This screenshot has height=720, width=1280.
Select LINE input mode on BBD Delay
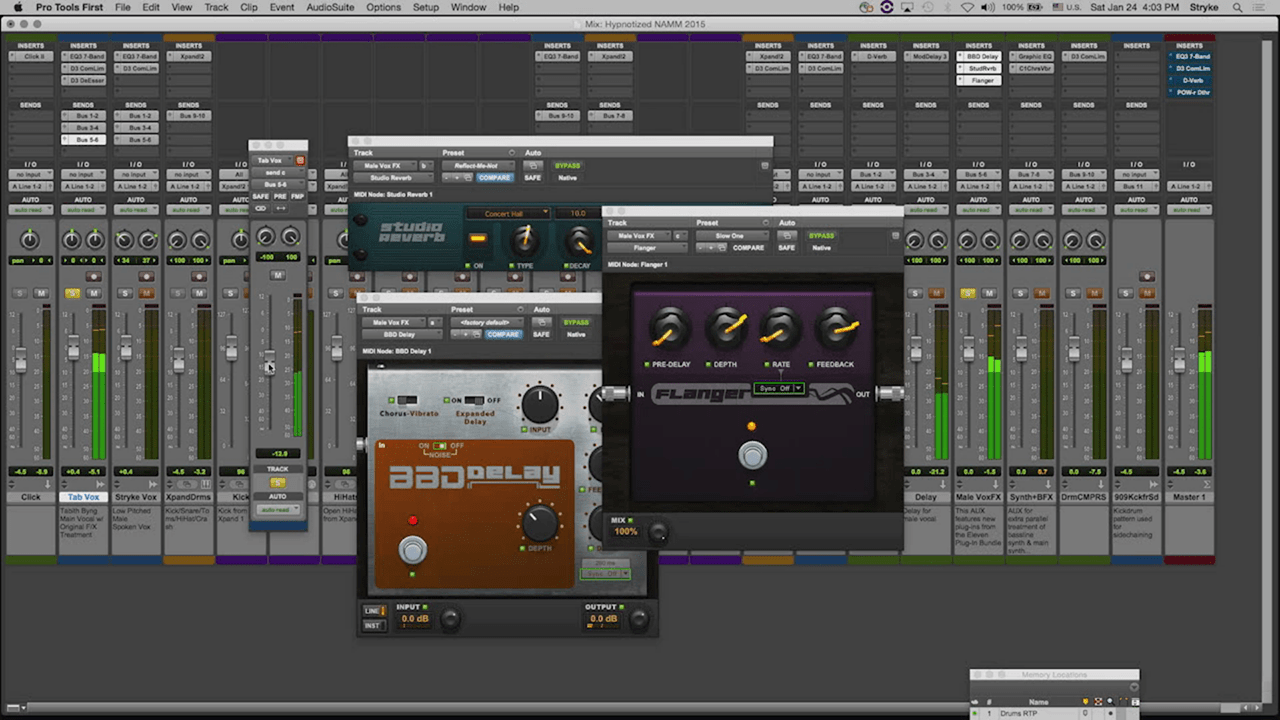coord(372,610)
